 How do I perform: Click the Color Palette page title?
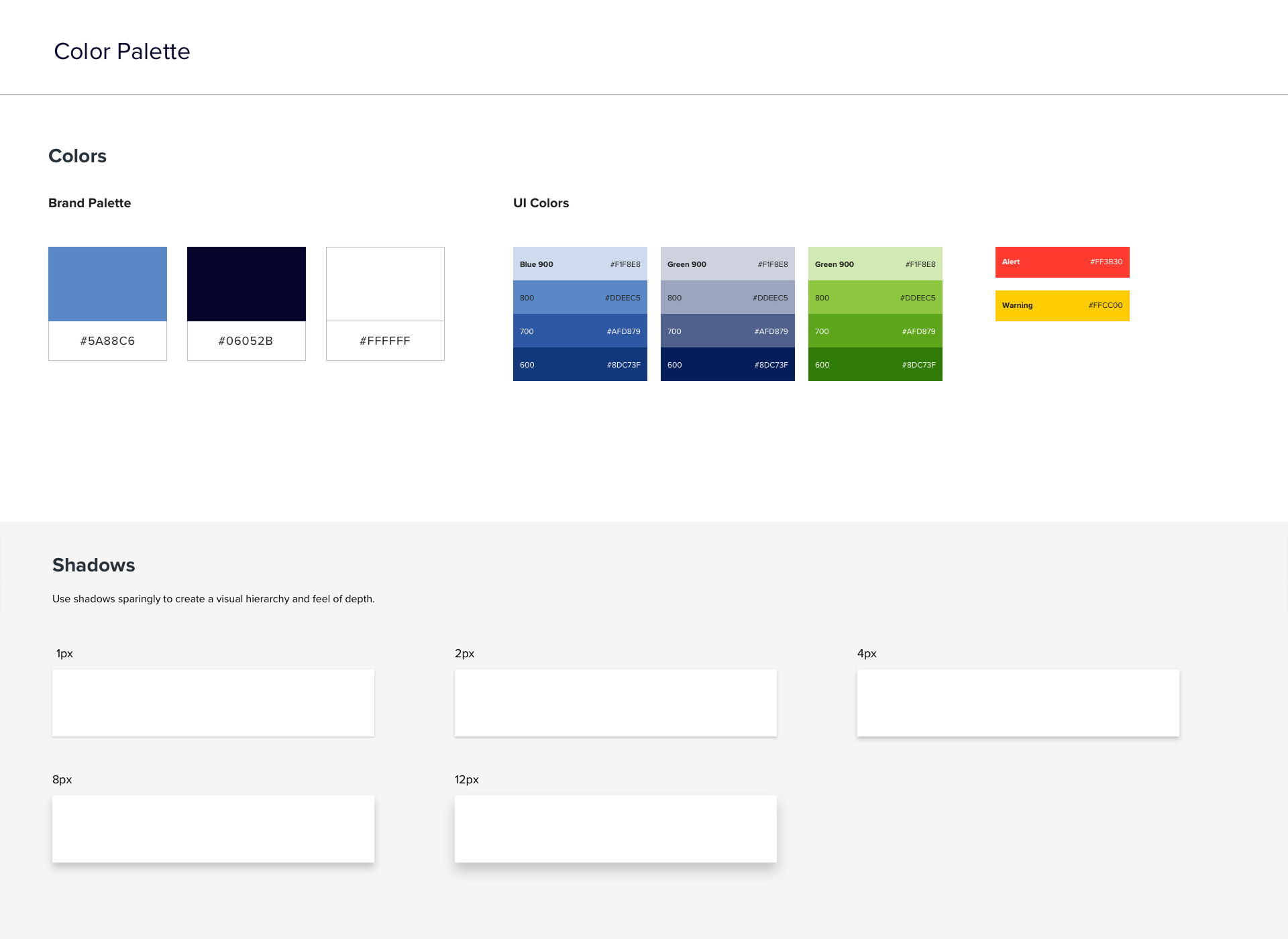[122, 52]
